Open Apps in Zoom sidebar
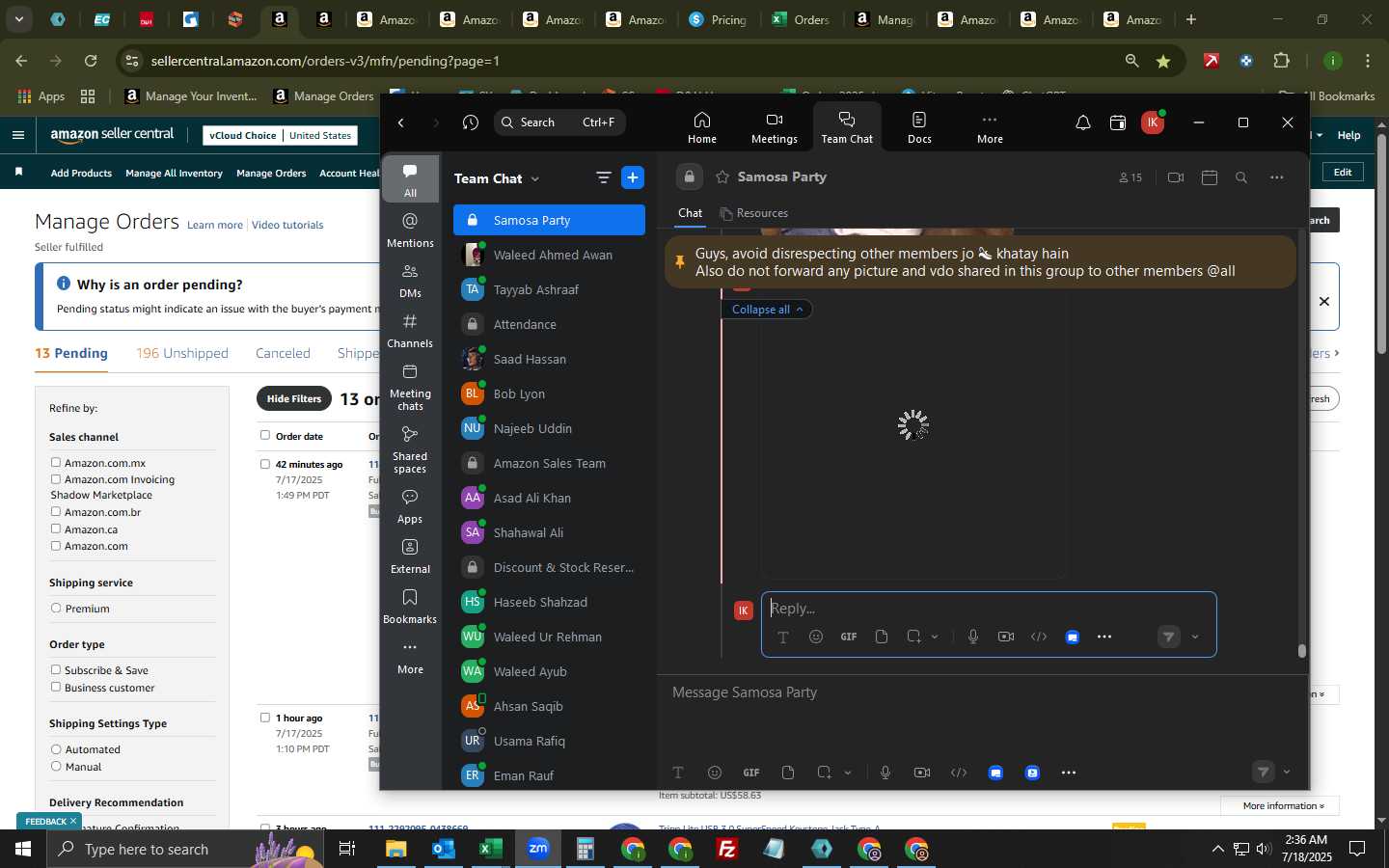This screenshot has width=1389, height=868. click(x=410, y=506)
